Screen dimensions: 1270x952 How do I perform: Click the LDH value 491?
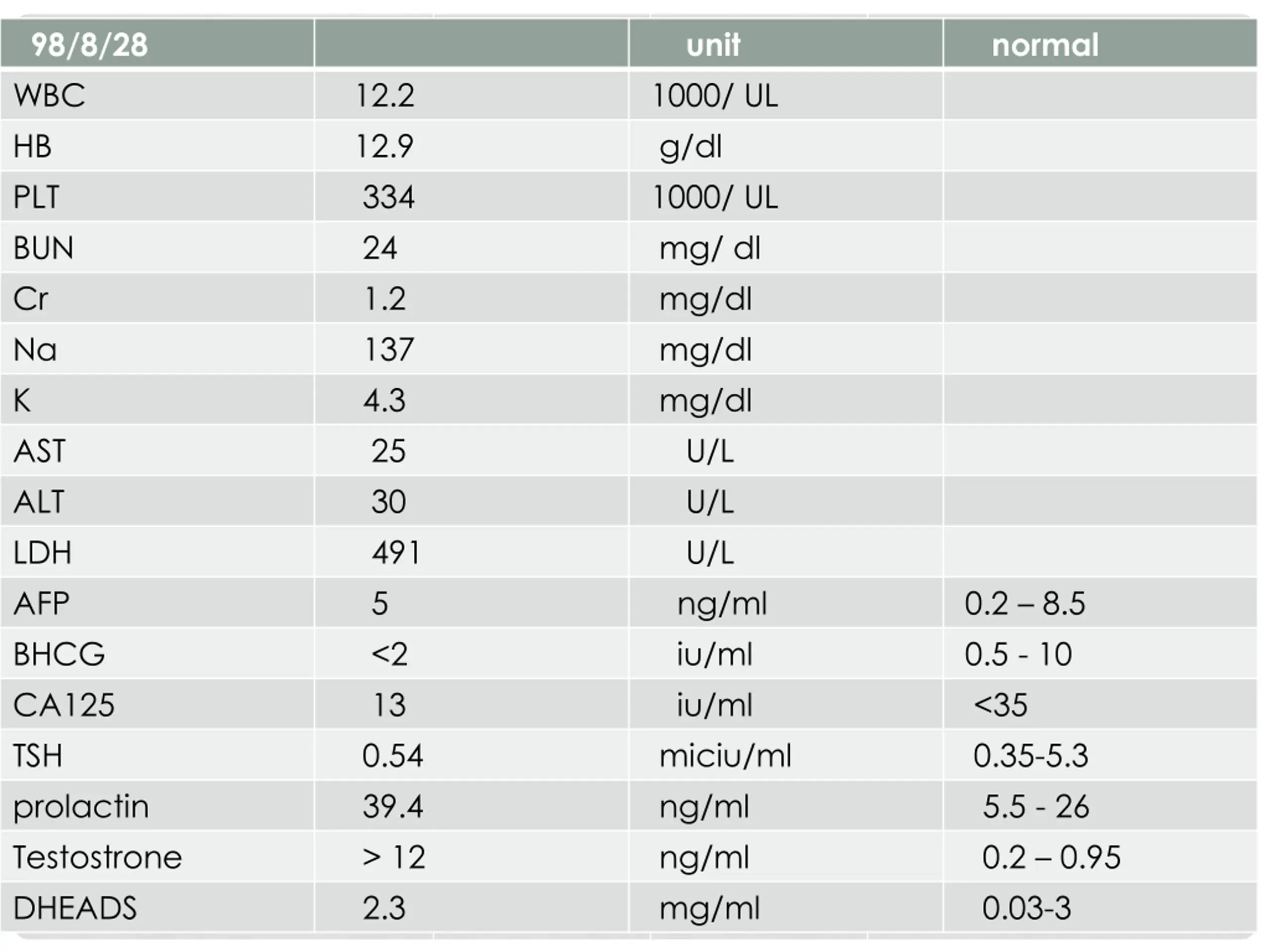395,553
